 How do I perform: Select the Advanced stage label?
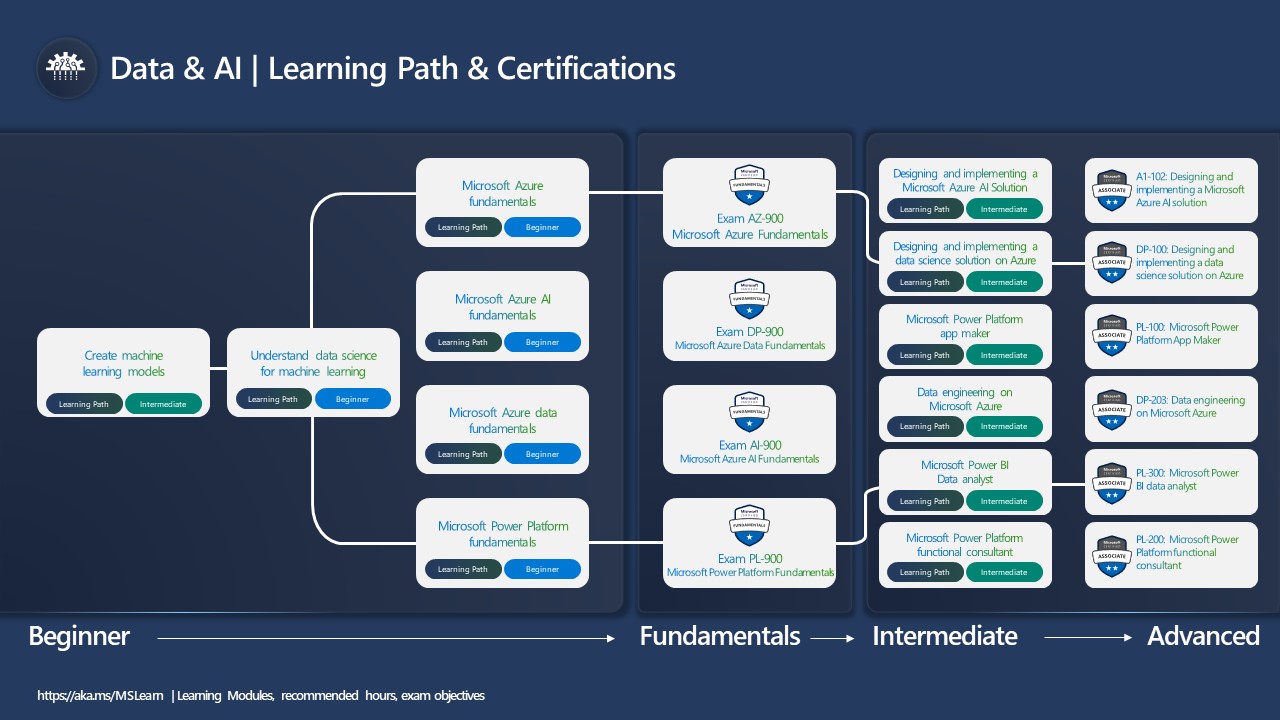(x=1204, y=636)
